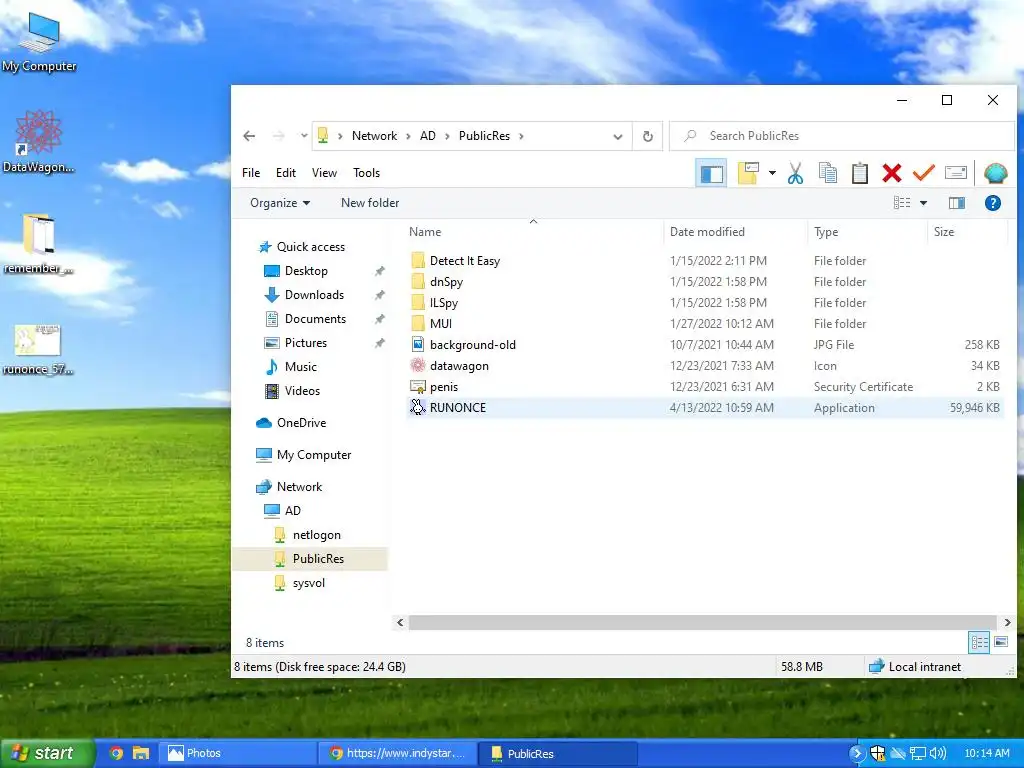
Task: Sort by the Name column header
Action: pyautogui.click(x=533, y=232)
